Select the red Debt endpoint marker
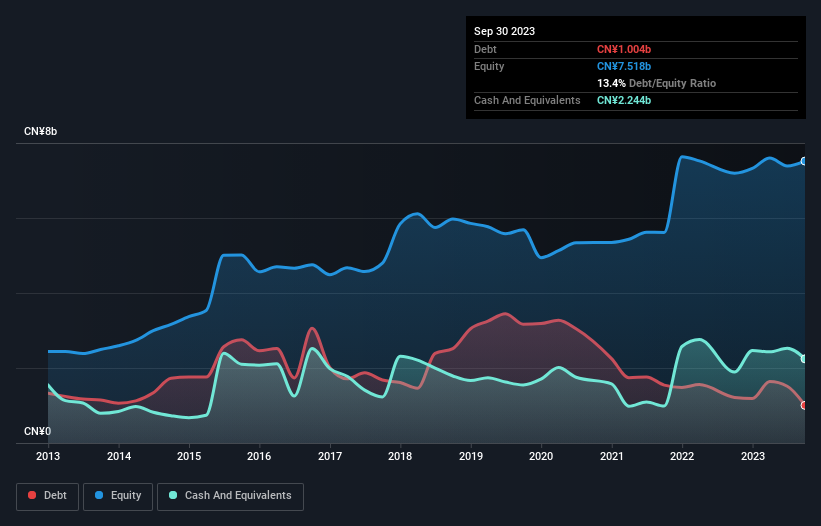The height and width of the screenshot is (526, 821). (804, 405)
